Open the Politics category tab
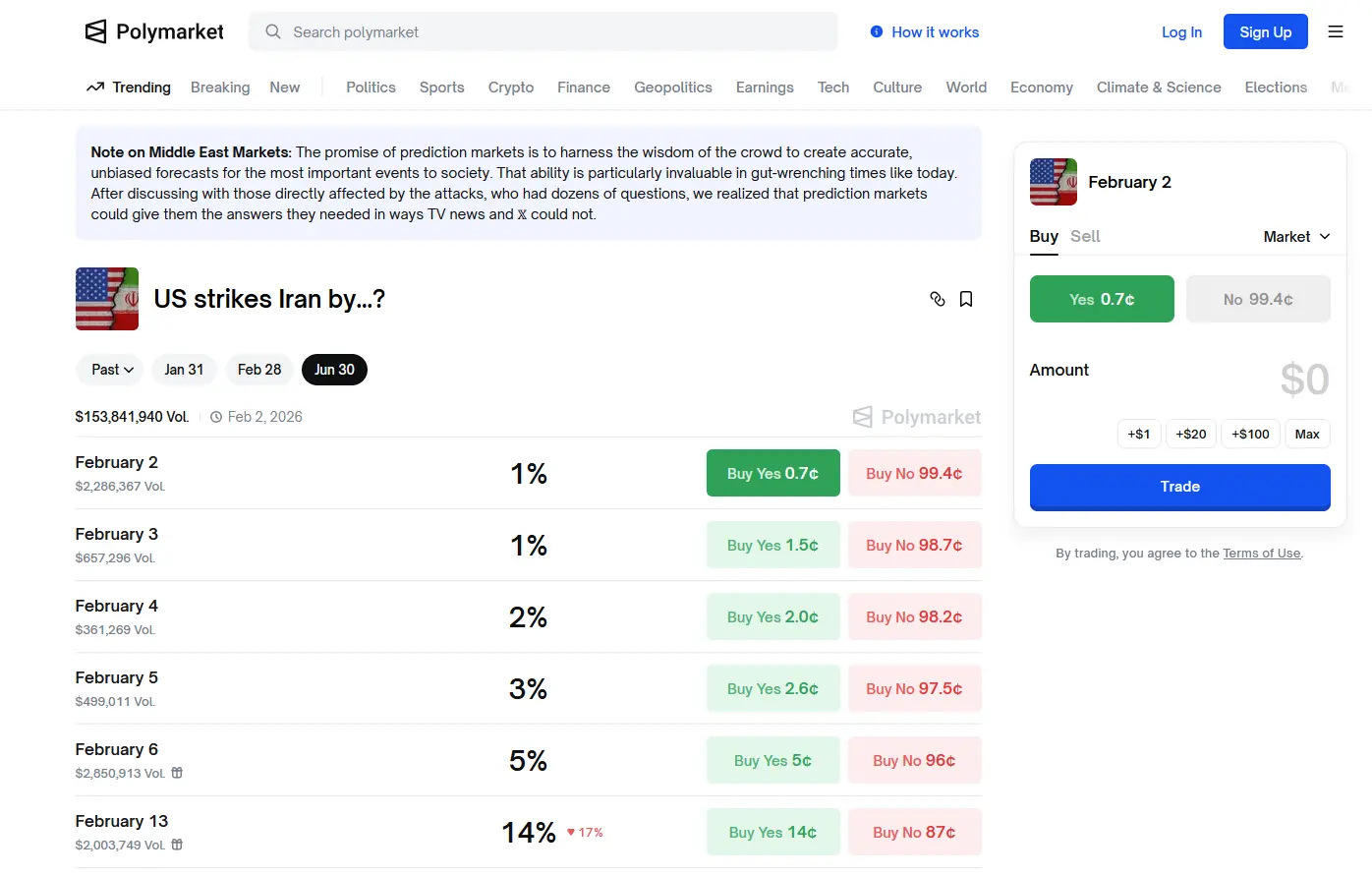The image size is (1372, 877). coord(371,88)
